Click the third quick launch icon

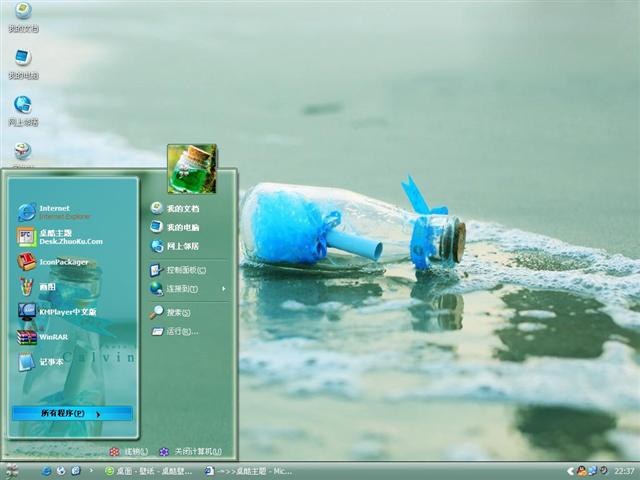(x=76, y=471)
